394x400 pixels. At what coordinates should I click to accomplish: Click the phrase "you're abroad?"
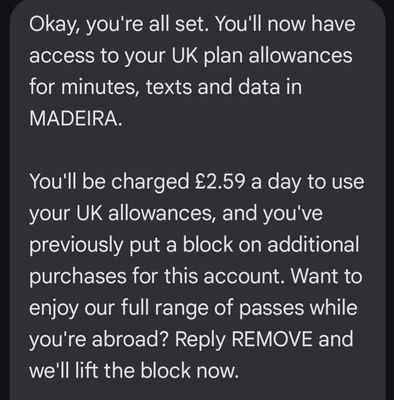click(x=100, y=340)
